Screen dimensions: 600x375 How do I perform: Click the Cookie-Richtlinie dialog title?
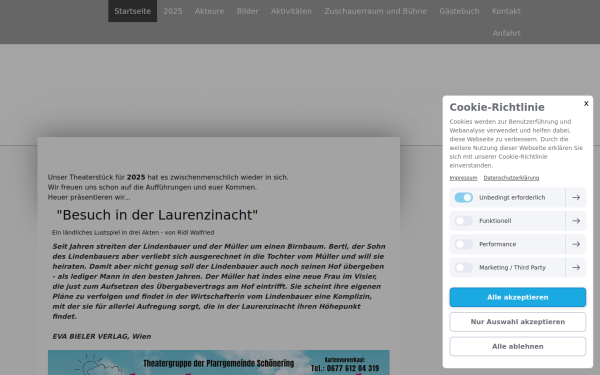[x=497, y=107]
